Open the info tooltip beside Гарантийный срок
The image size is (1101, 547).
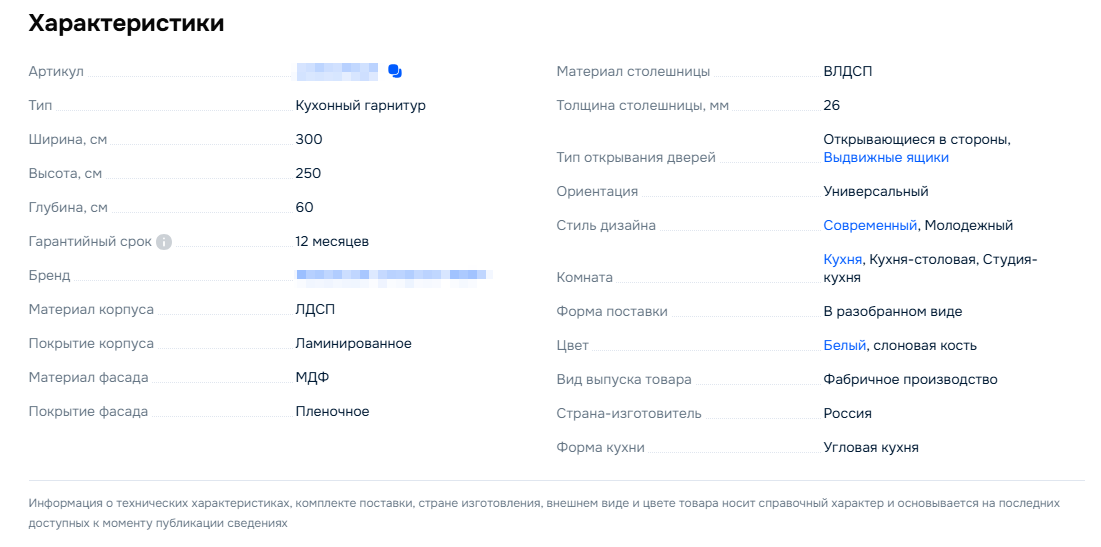pyautogui.click(x=164, y=242)
